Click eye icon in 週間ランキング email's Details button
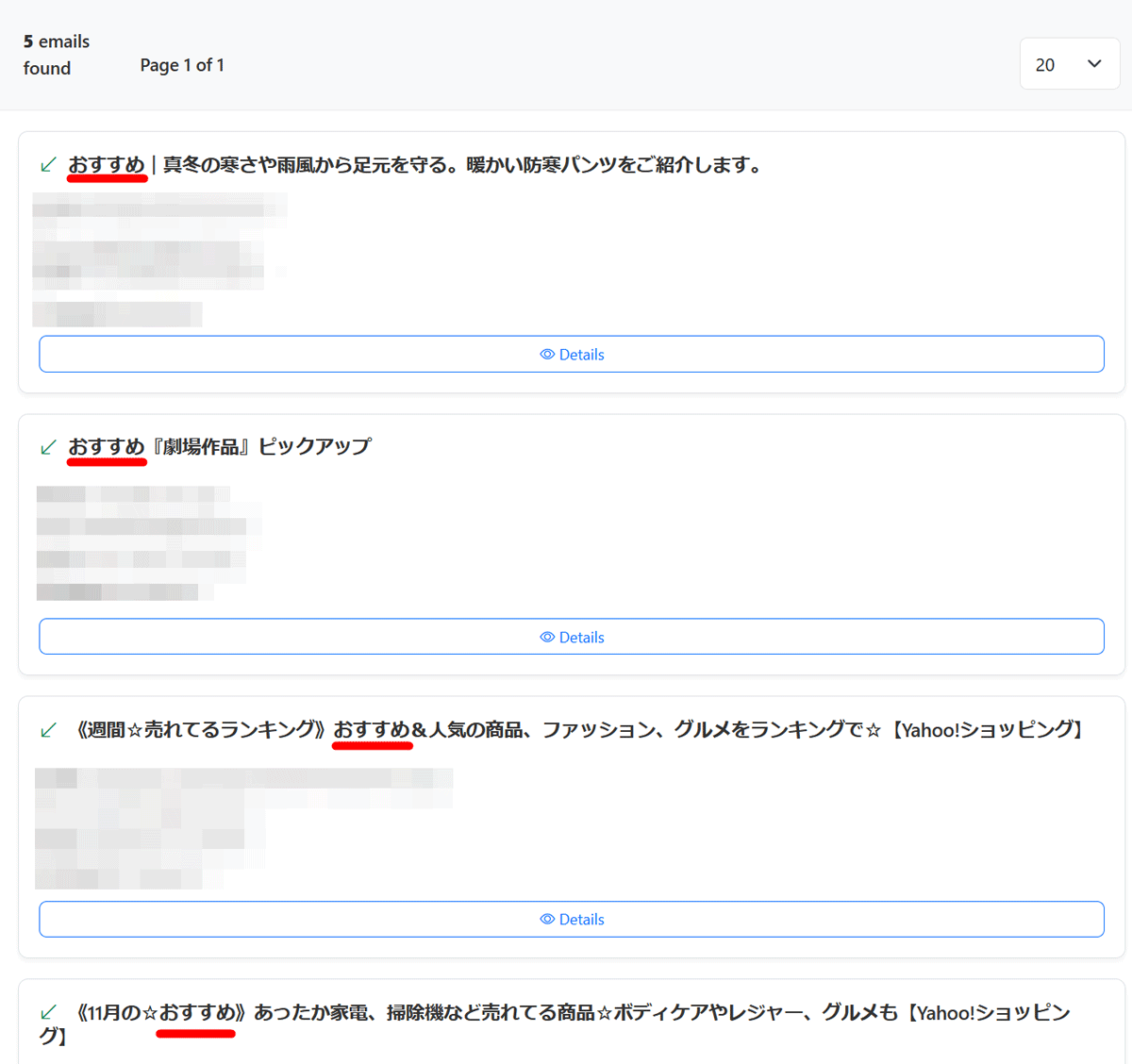Viewport: 1132px width, 1064px height. pyautogui.click(x=546, y=920)
